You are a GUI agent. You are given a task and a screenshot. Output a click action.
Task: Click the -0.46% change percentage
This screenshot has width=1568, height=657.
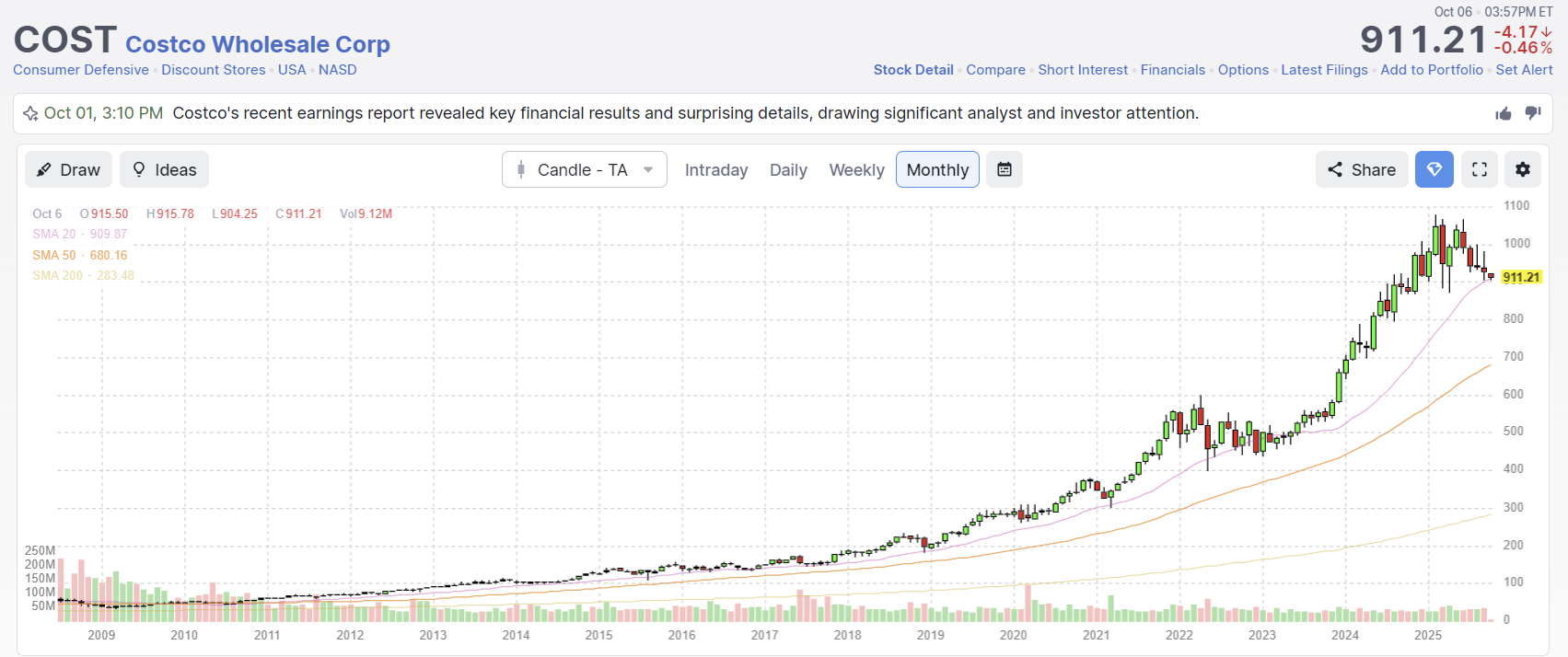pyautogui.click(x=1523, y=48)
